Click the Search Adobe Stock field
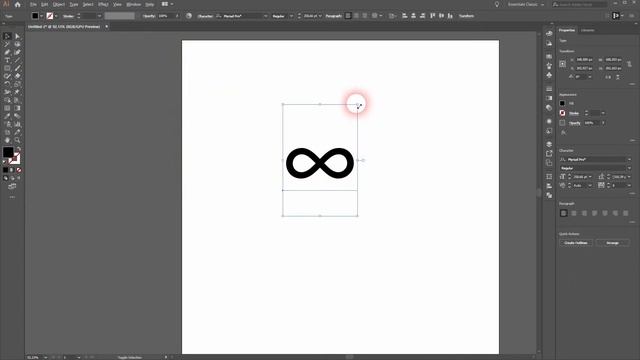 580,4
